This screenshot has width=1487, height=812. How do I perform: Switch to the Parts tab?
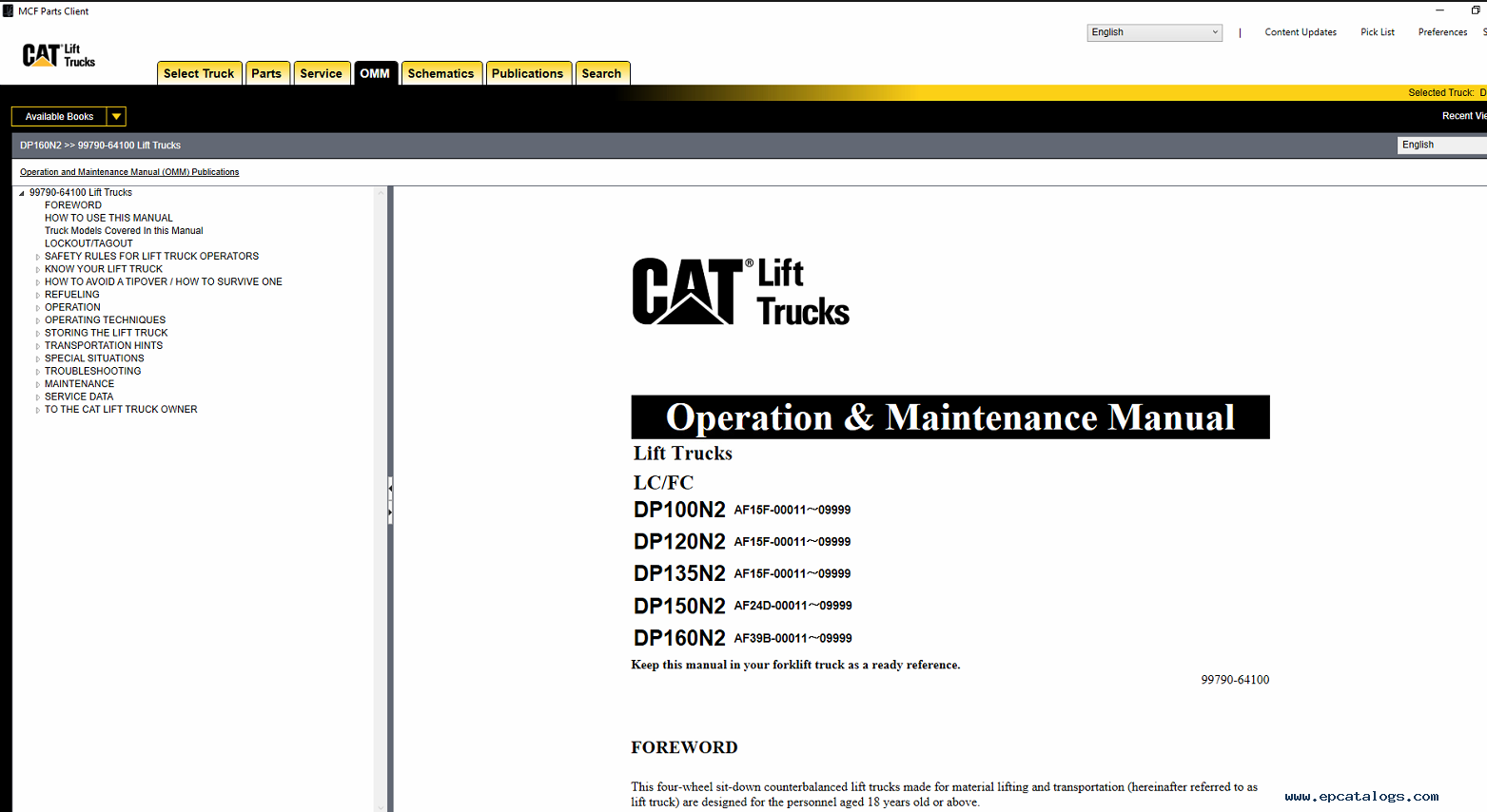(266, 73)
